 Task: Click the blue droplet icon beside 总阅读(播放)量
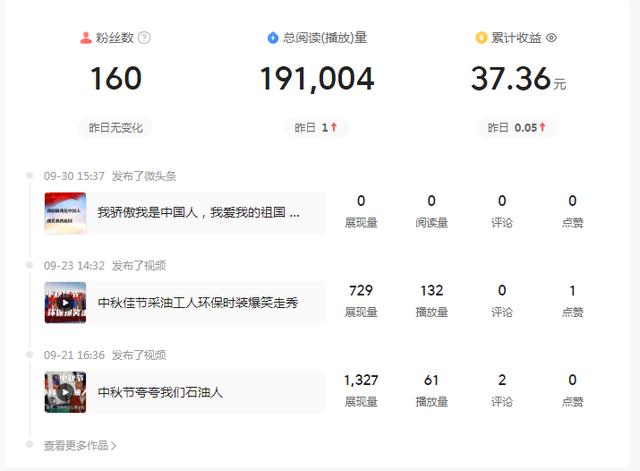pyautogui.click(x=272, y=38)
